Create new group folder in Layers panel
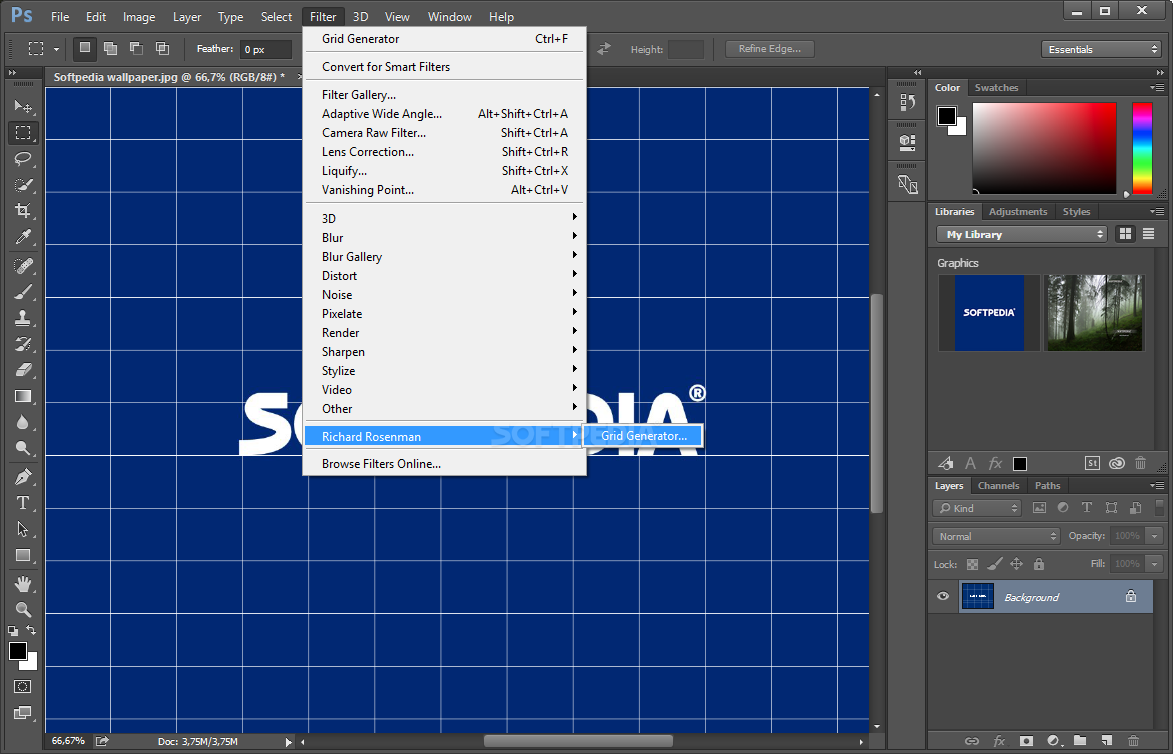 point(1079,741)
